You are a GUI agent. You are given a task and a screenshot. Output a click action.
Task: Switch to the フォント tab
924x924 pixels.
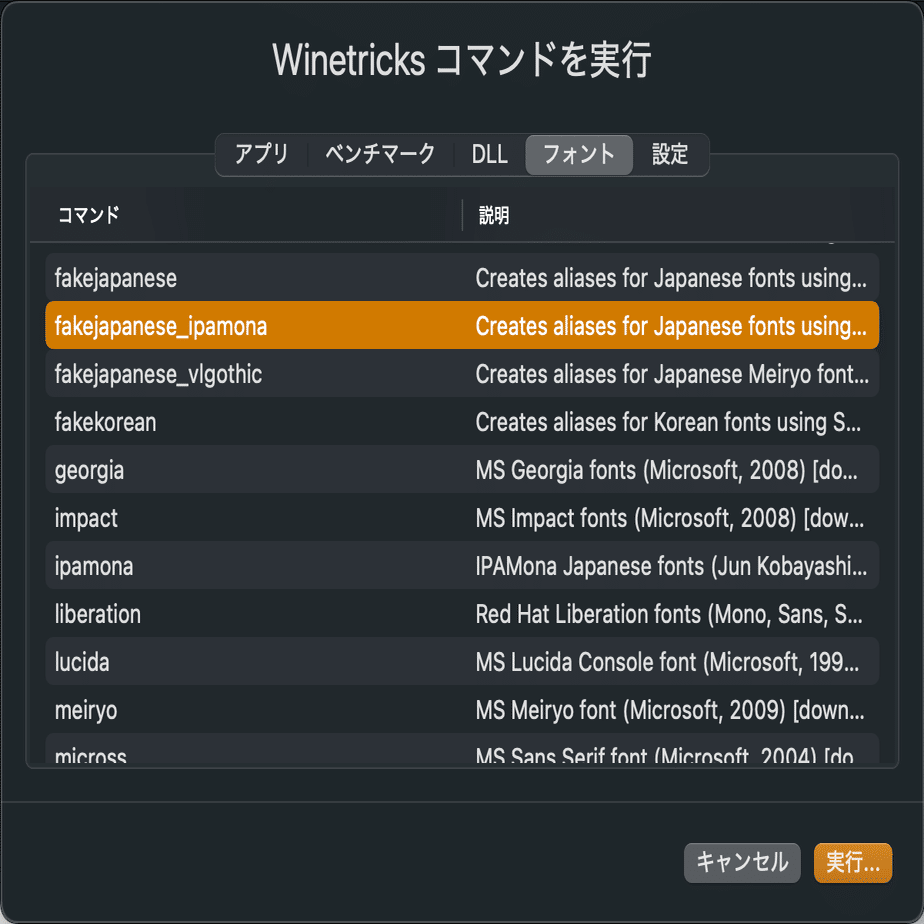578,155
